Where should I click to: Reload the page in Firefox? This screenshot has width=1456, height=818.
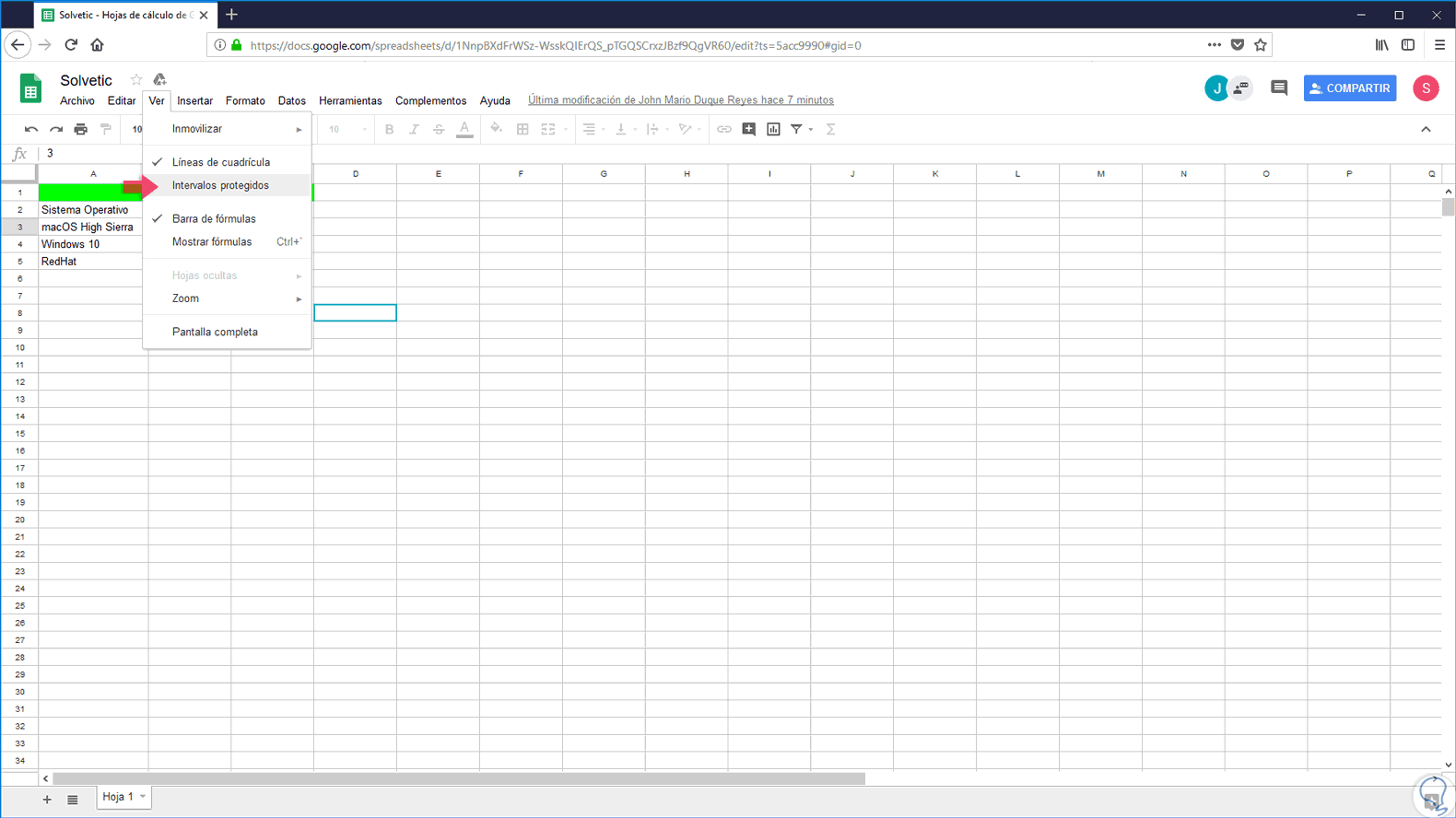pos(71,44)
